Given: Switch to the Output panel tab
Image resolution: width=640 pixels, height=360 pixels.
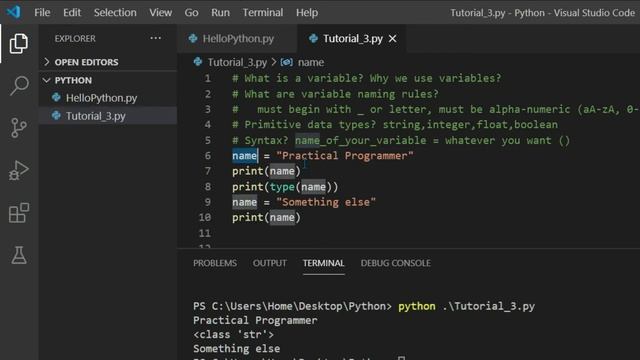Looking at the screenshot, I should click(270, 263).
